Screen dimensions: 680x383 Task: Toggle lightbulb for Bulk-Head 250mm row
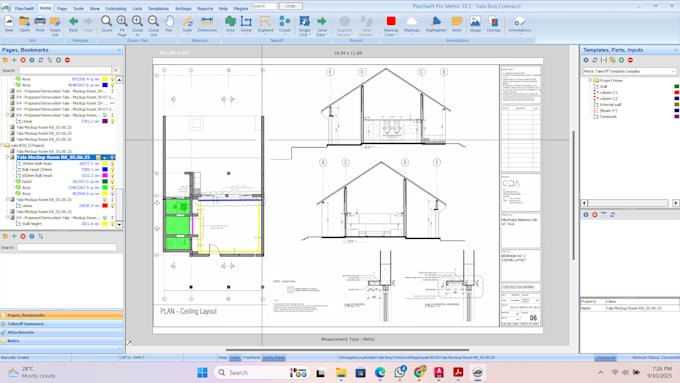[x=112, y=170]
